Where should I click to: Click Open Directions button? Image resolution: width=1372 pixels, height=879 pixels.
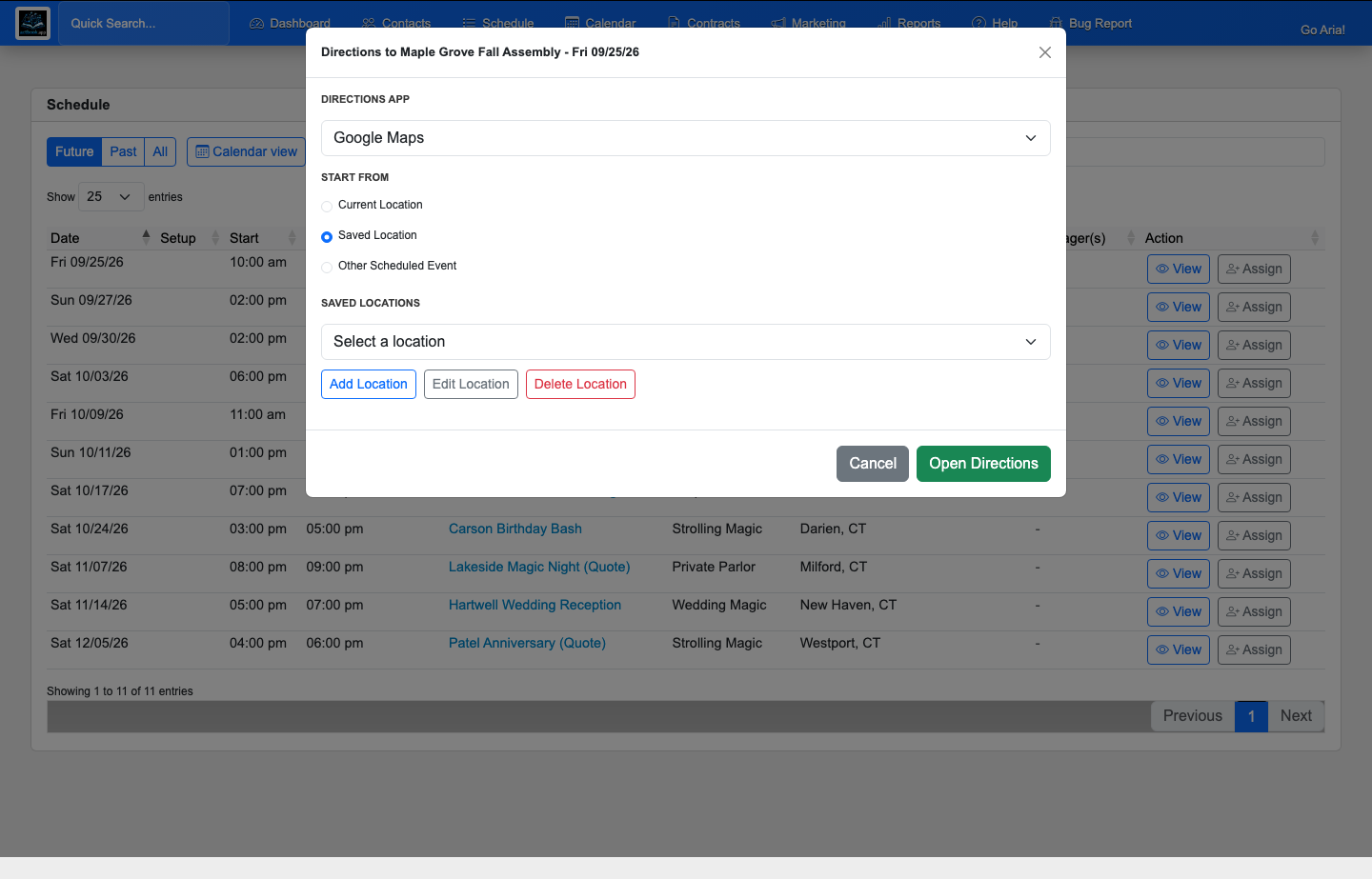983,464
